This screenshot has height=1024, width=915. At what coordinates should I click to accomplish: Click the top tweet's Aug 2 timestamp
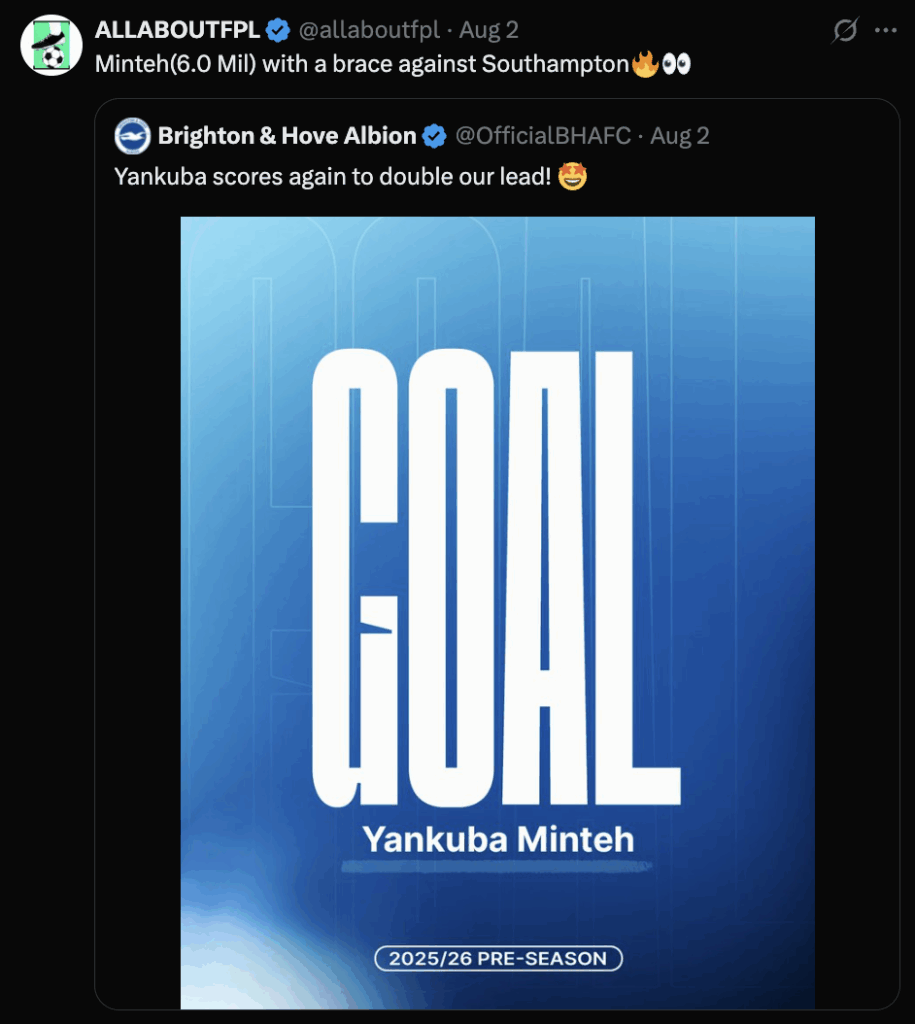(489, 31)
